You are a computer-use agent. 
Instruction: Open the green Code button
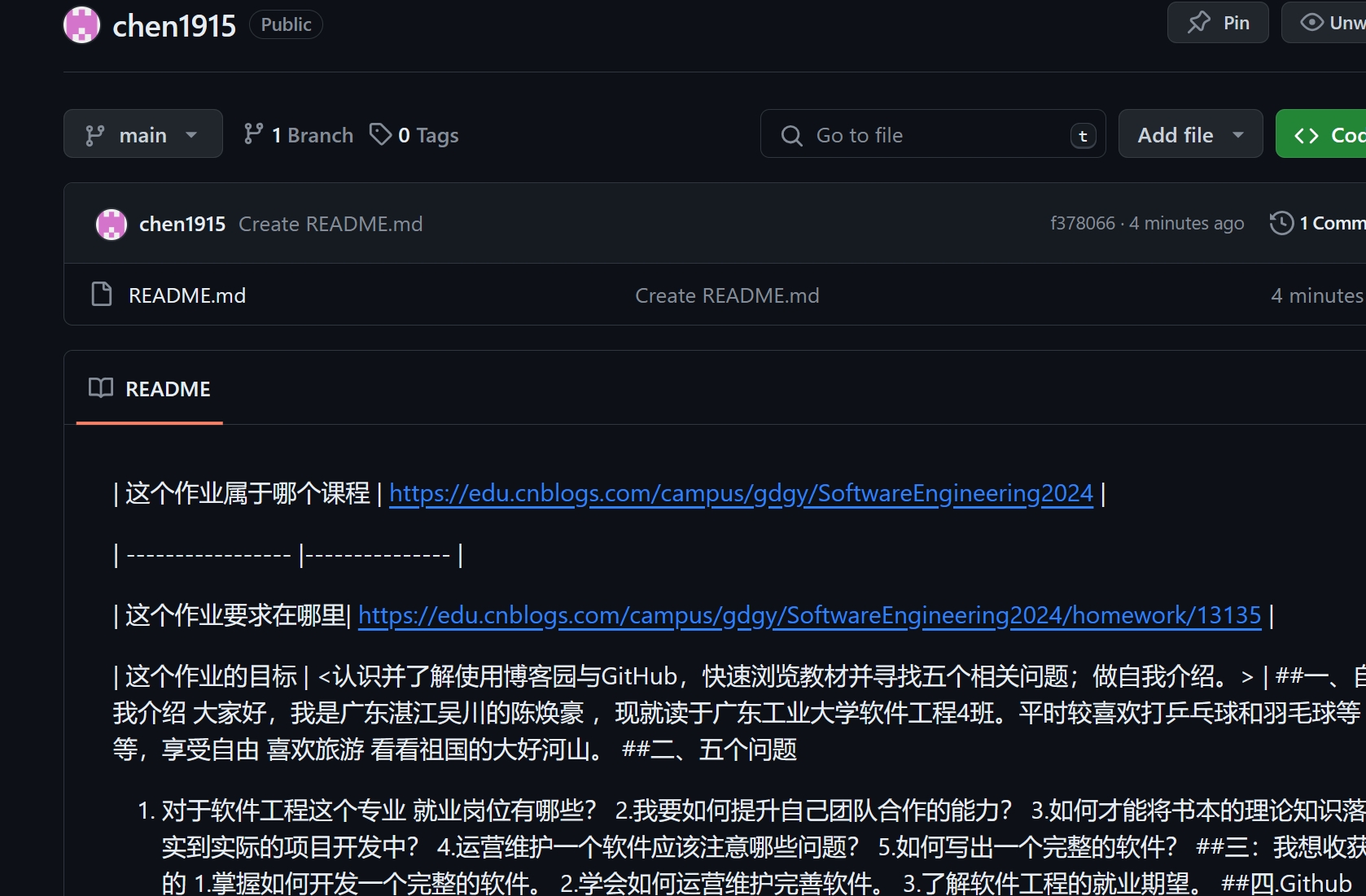click(1320, 134)
